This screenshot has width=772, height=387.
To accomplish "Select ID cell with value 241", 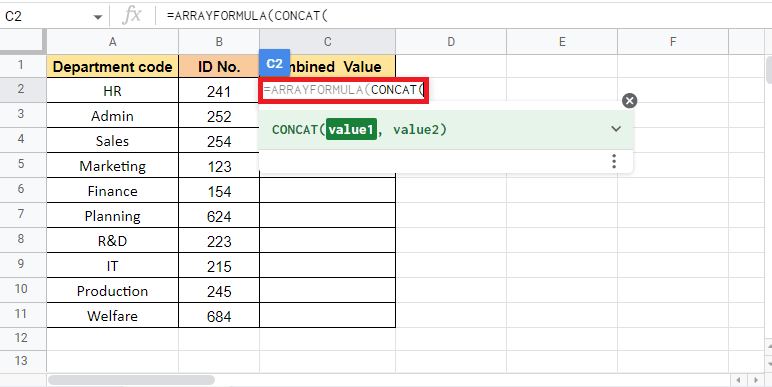I will [x=219, y=91].
